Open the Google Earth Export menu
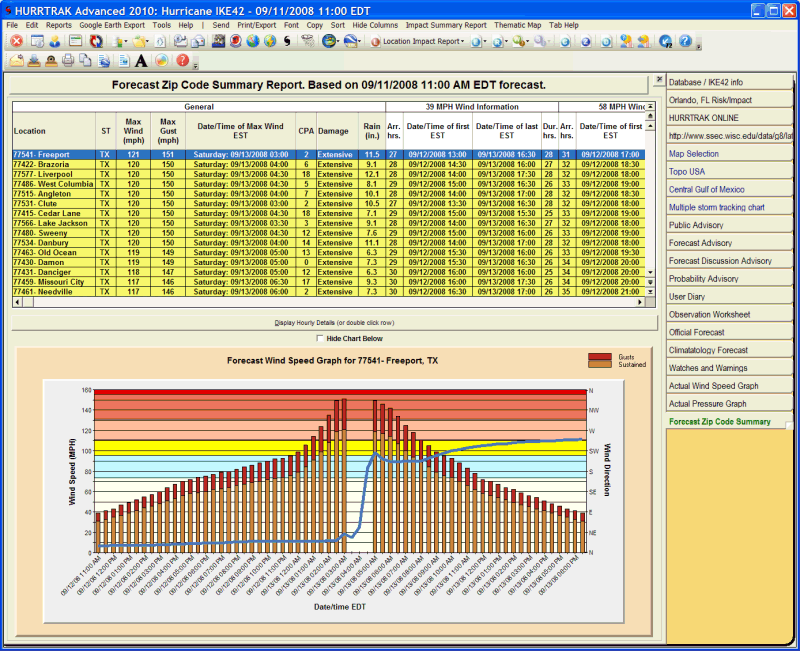 pyautogui.click(x=112, y=24)
